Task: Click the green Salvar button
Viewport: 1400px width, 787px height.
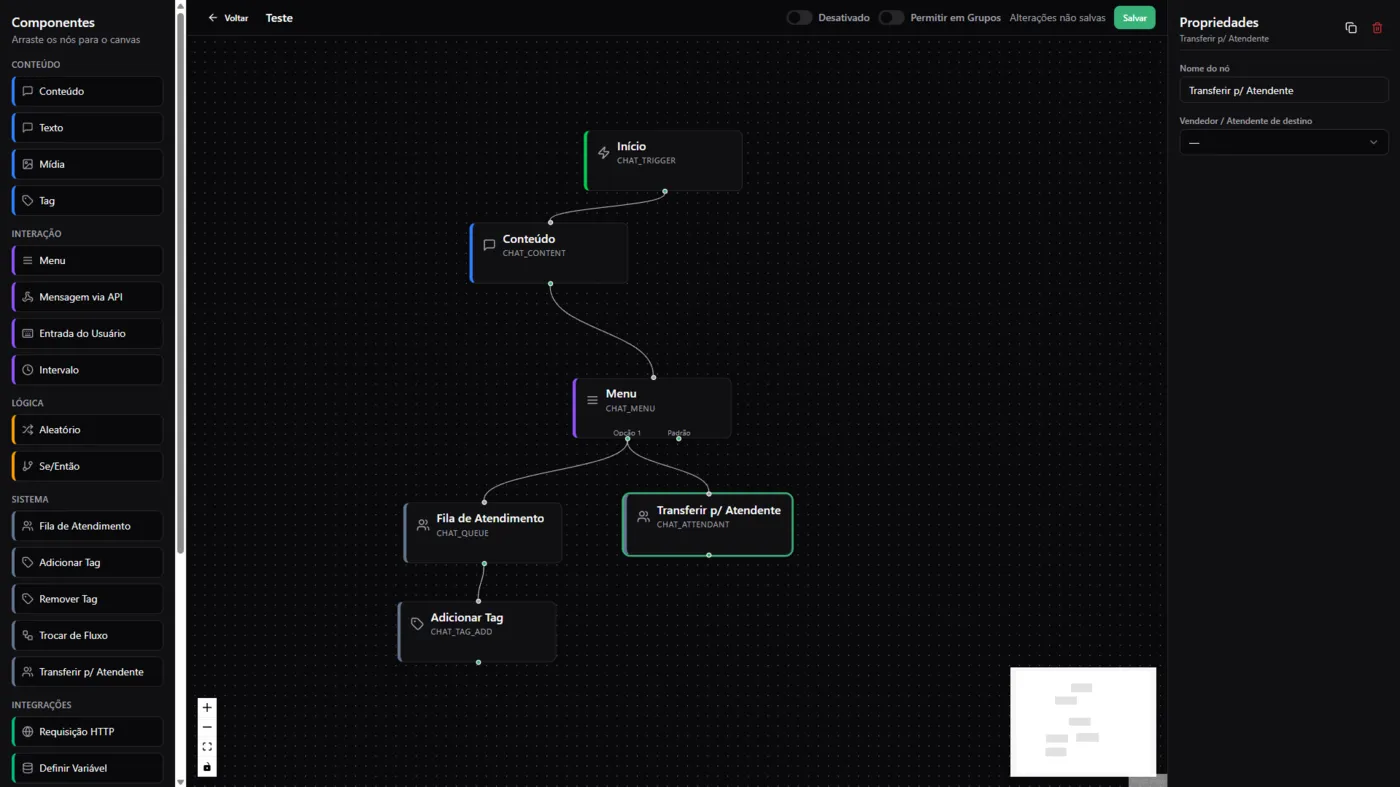Action: [x=1134, y=18]
